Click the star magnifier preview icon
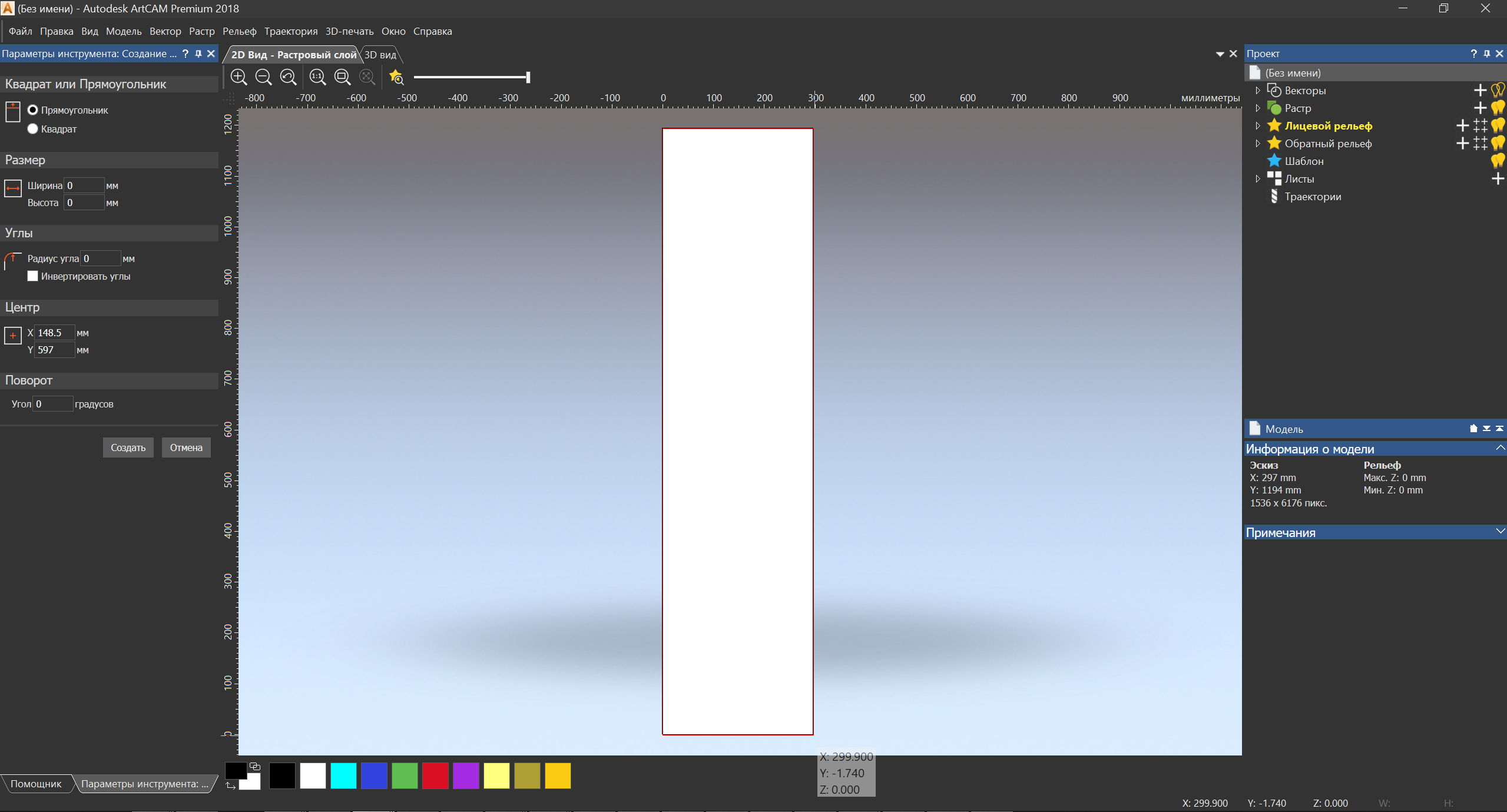1507x812 pixels. 396,77
